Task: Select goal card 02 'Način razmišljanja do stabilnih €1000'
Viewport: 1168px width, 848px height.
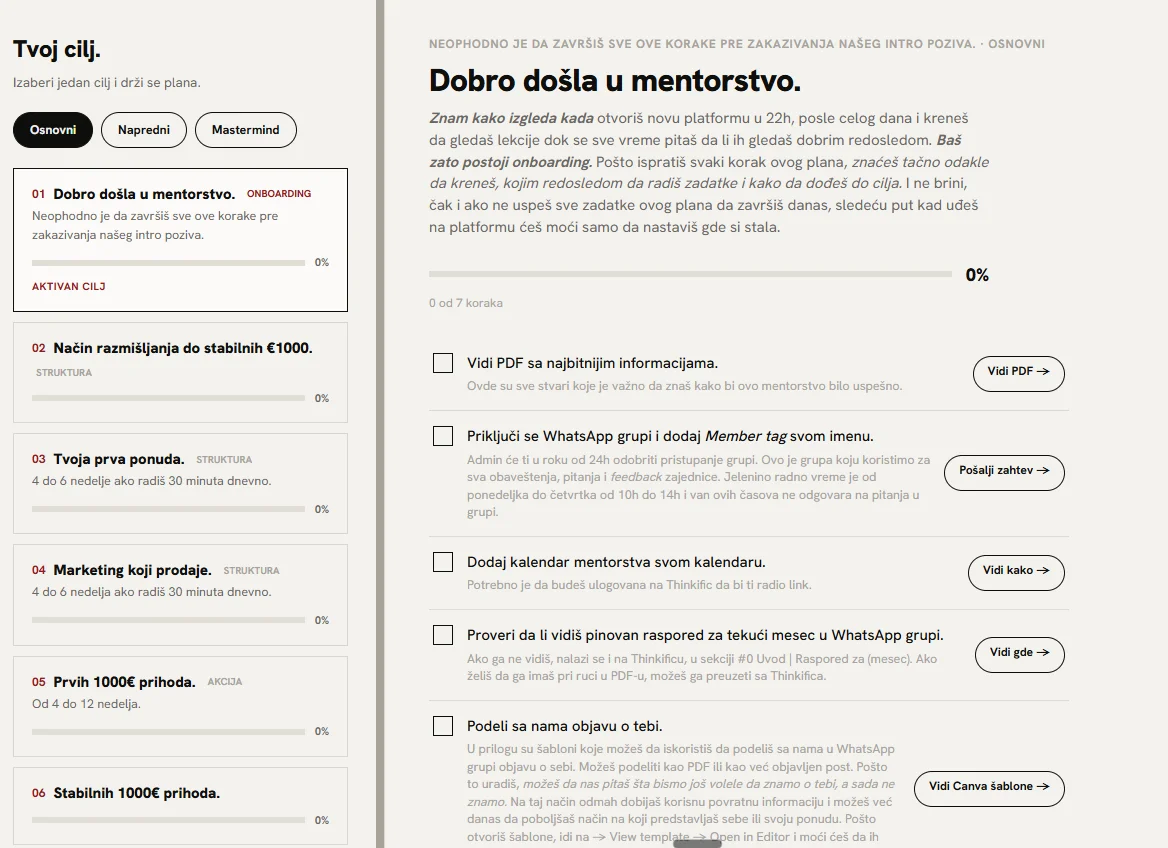Action: [x=180, y=373]
